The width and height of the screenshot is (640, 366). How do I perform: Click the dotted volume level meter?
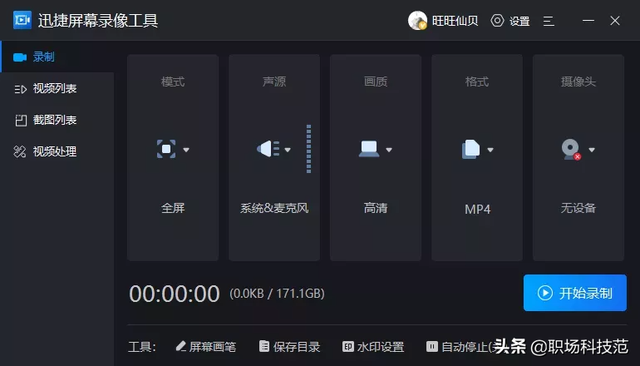click(x=309, y=149)
